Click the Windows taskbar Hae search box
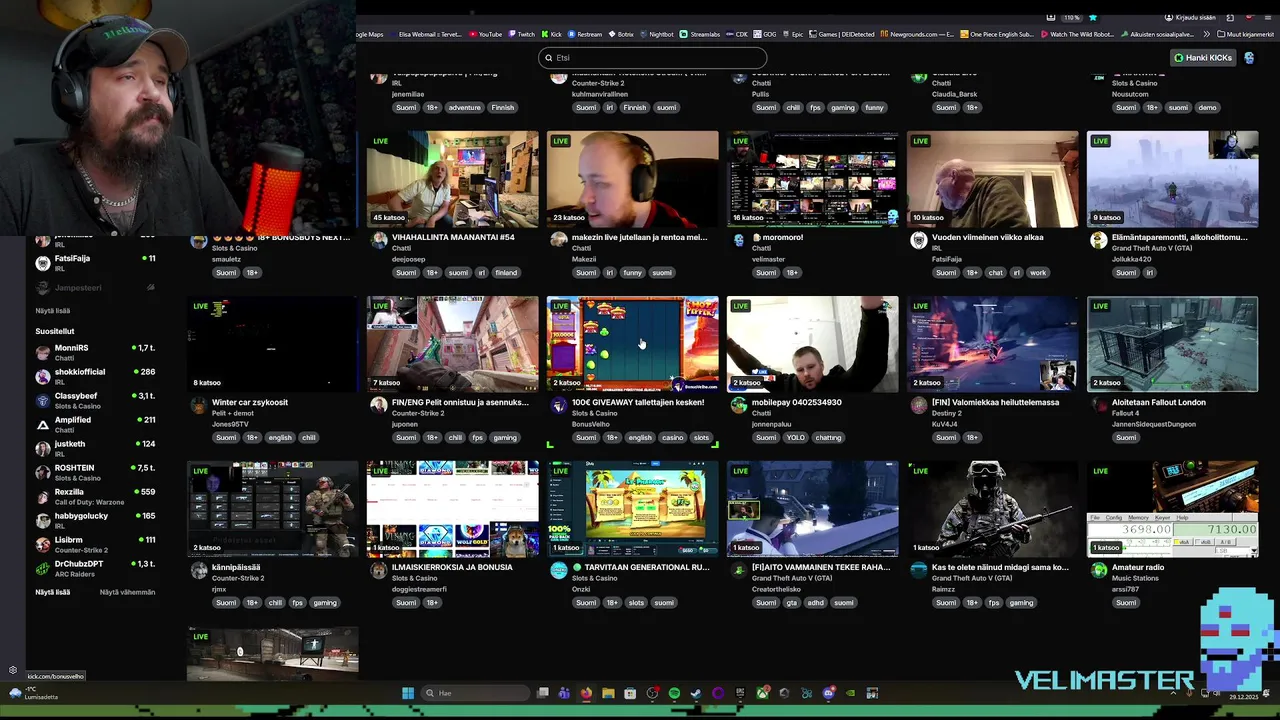Screen dimensions: 1280x720 pos(474,693)
